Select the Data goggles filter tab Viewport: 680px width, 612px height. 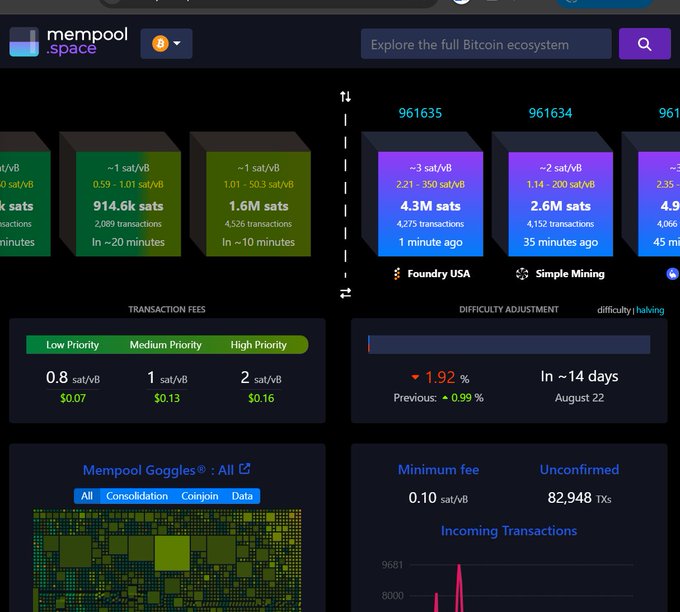point(242,496)
